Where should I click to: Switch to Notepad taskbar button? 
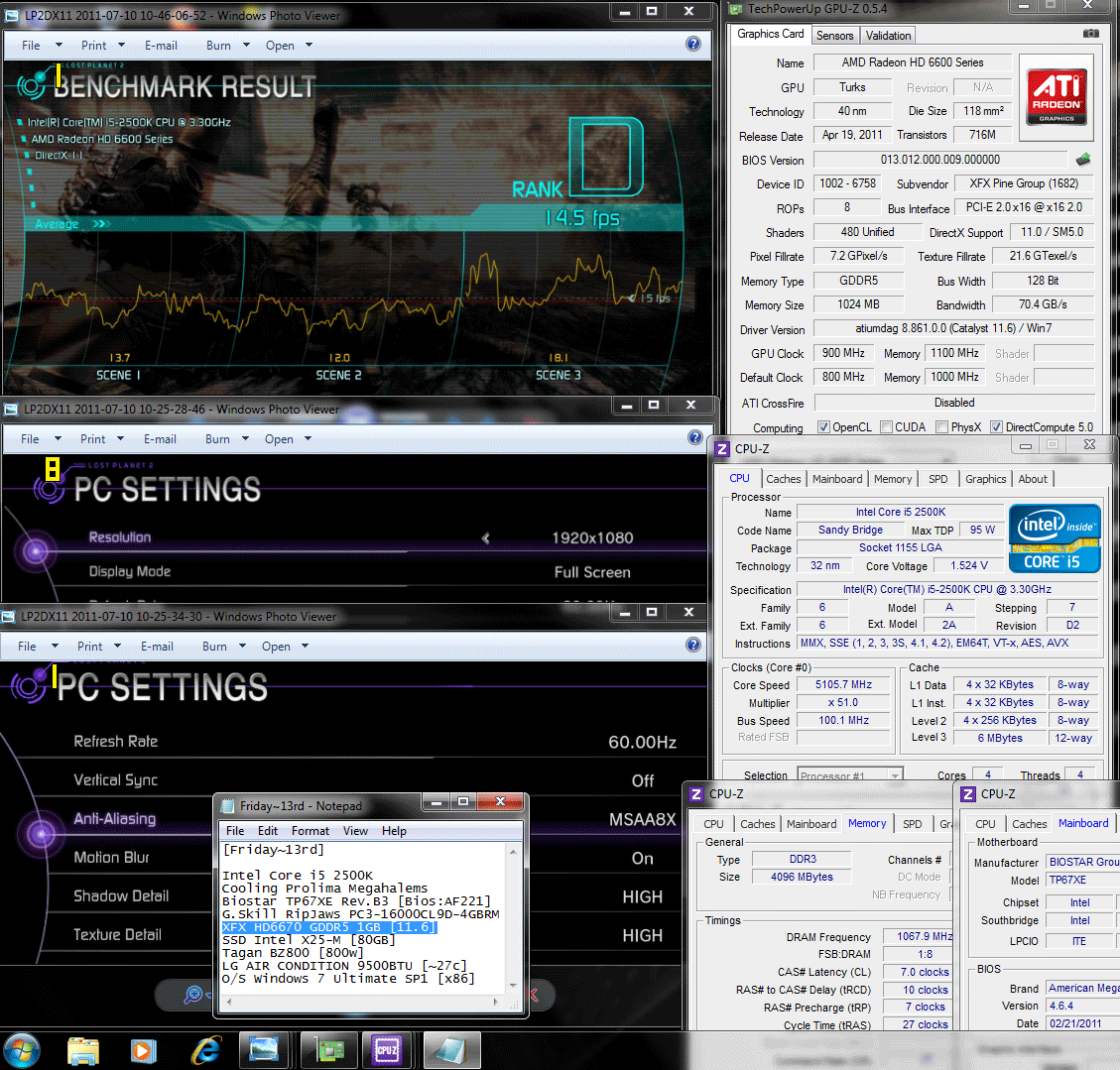pyautogui.click(x=451, y=1050)
